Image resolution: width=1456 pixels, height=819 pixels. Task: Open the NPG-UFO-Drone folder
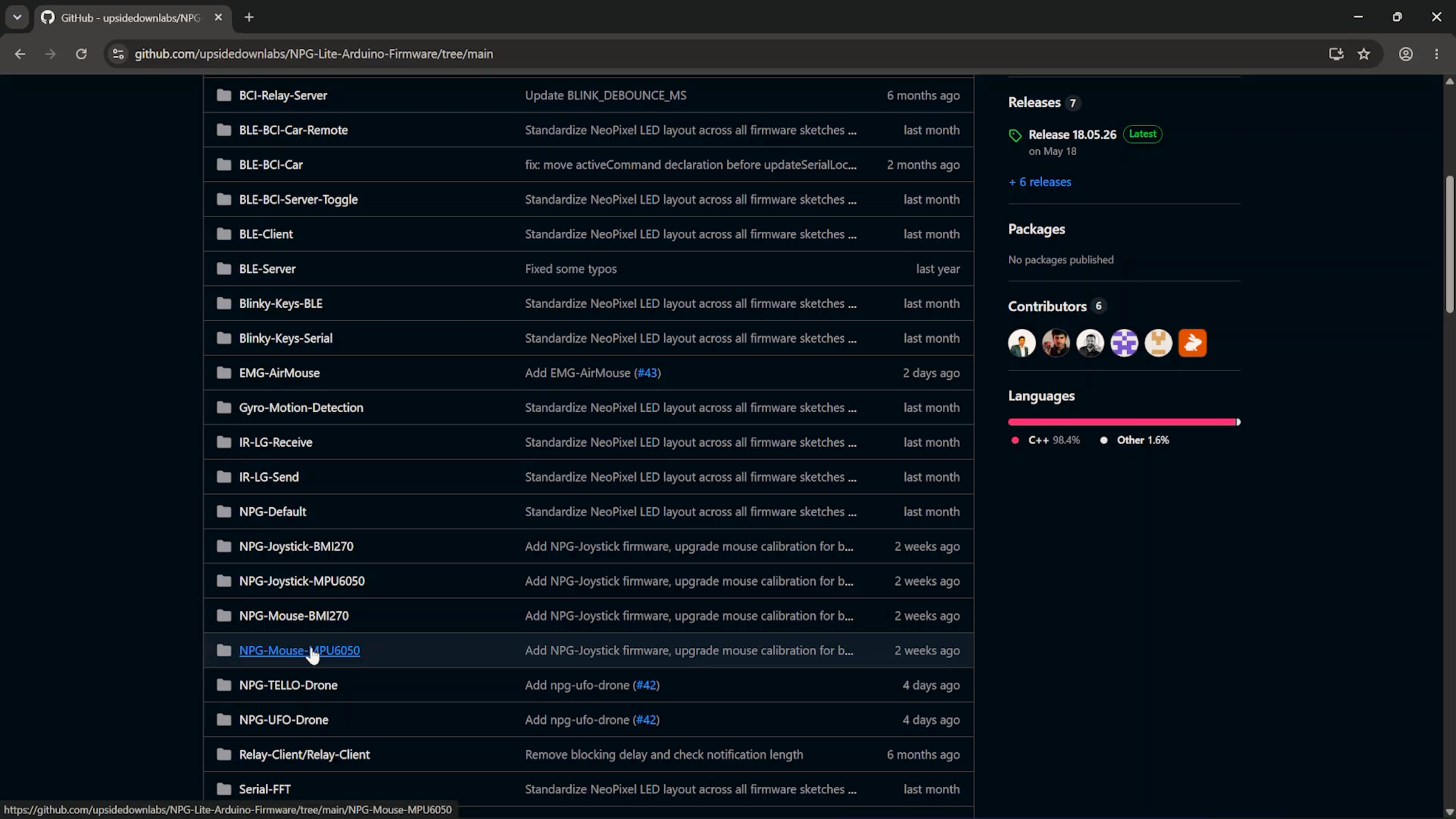[x=283, y=720]
